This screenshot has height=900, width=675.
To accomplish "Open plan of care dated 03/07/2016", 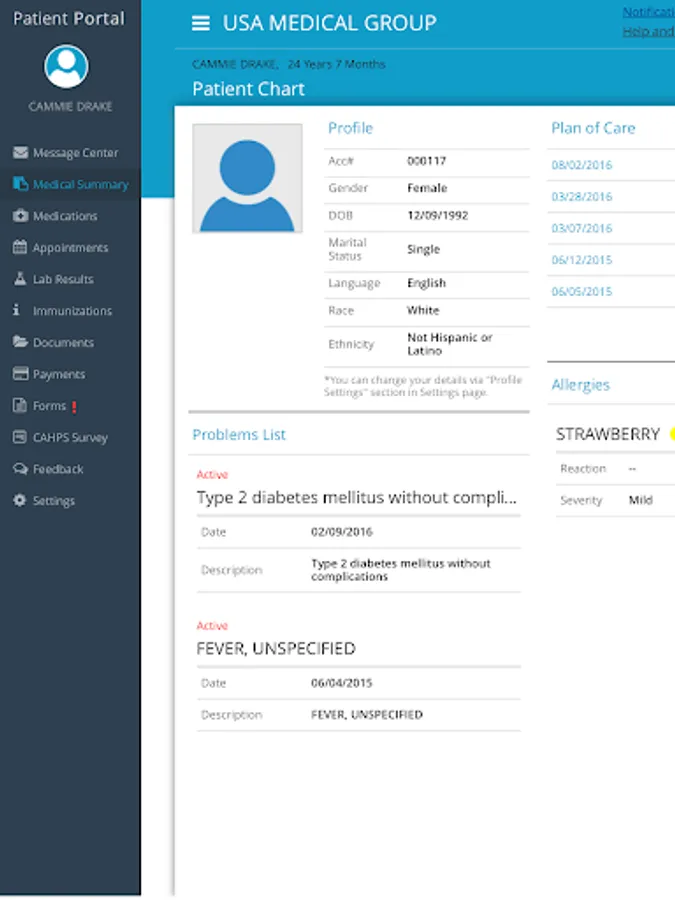I will (x=581, y=228).
